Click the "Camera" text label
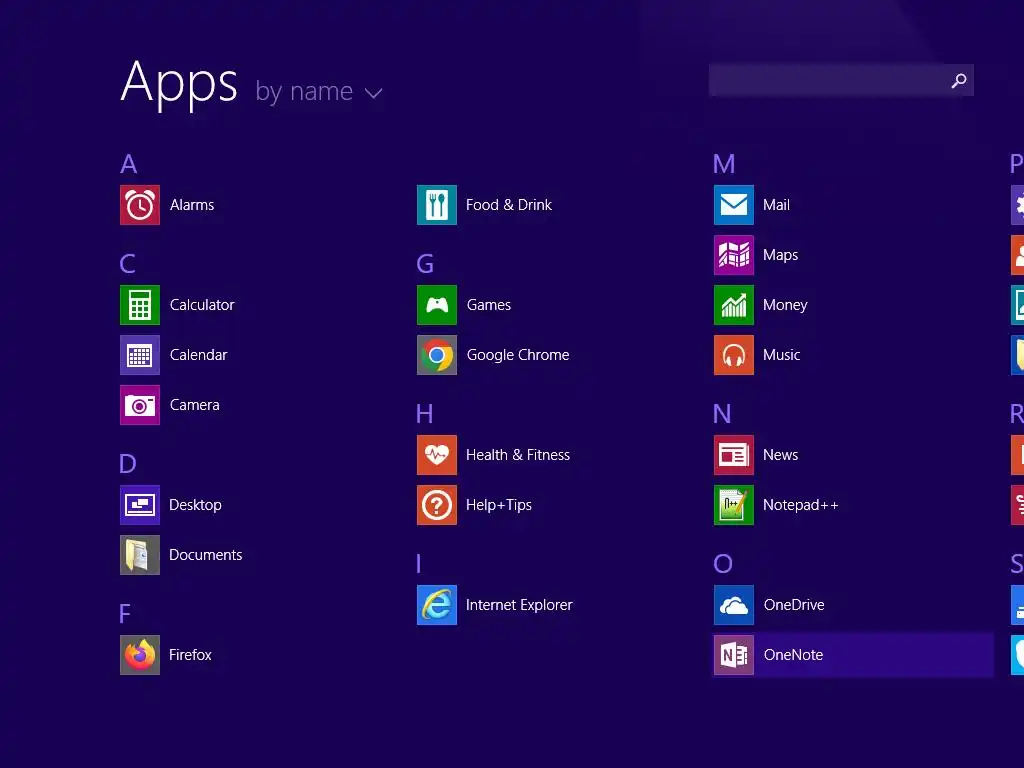1024x768 pixels. [195, 405]
